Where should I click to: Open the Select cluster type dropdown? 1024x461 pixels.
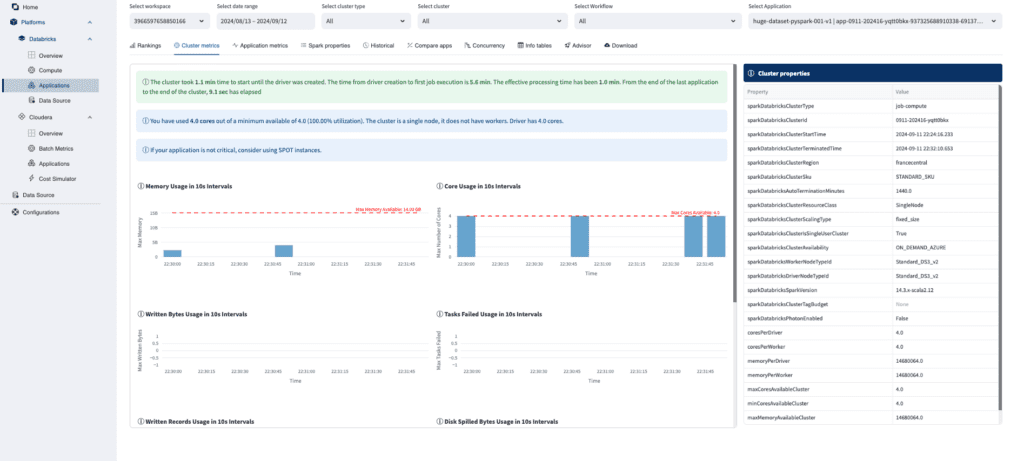coord(361,20)
